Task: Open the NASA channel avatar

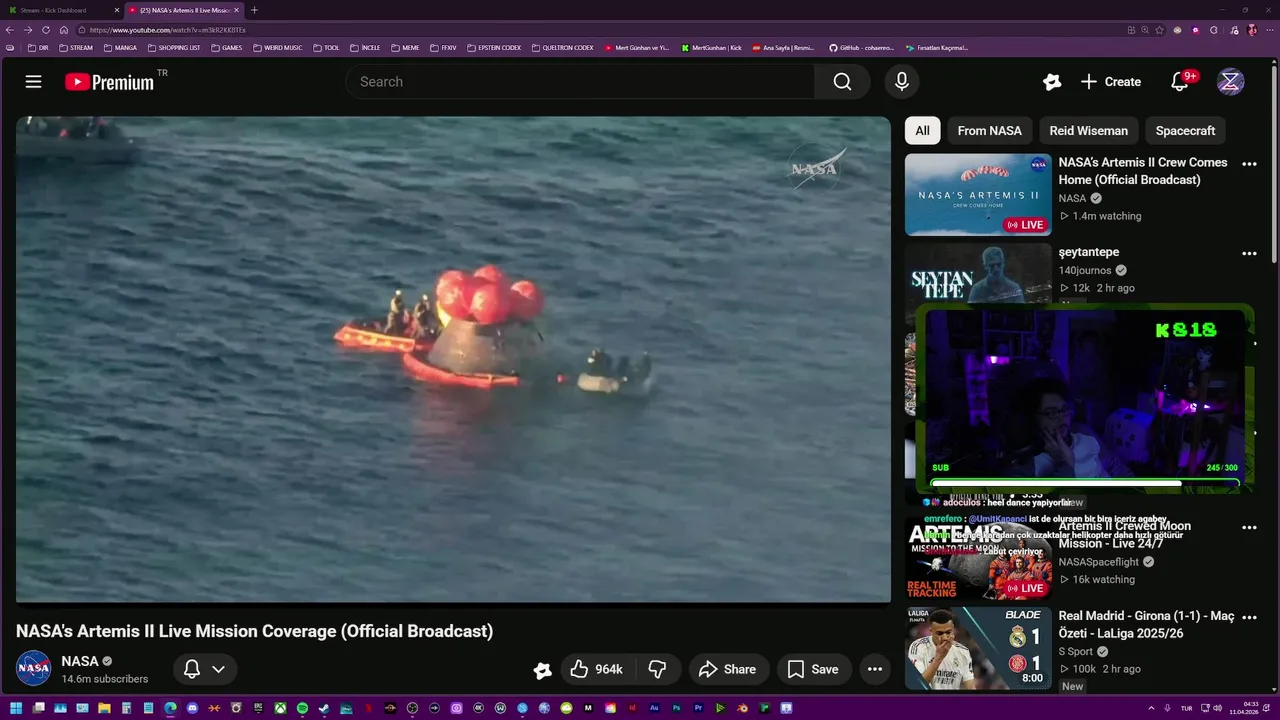Action: [x=33, y=668]
